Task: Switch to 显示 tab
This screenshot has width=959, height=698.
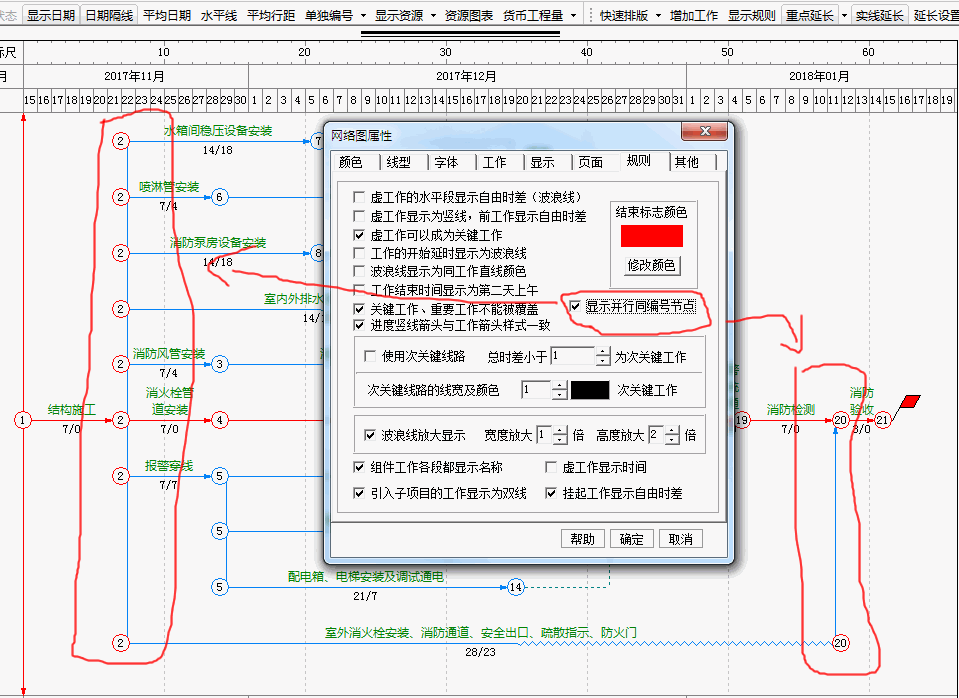Action: tap(542, 162)
